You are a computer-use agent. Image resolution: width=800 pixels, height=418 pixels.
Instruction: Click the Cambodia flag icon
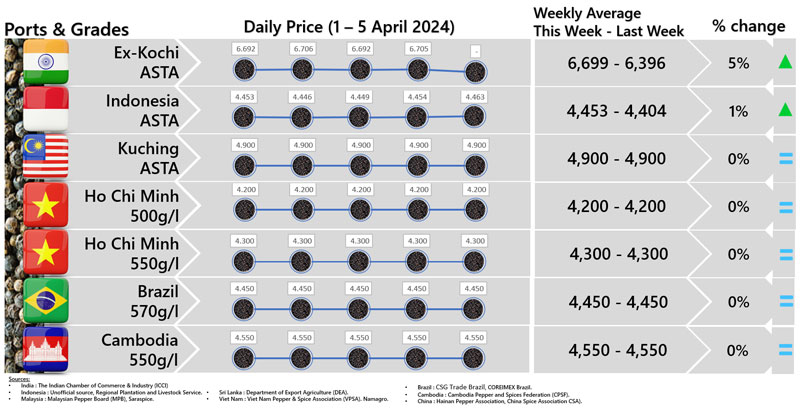pos(44,348)
